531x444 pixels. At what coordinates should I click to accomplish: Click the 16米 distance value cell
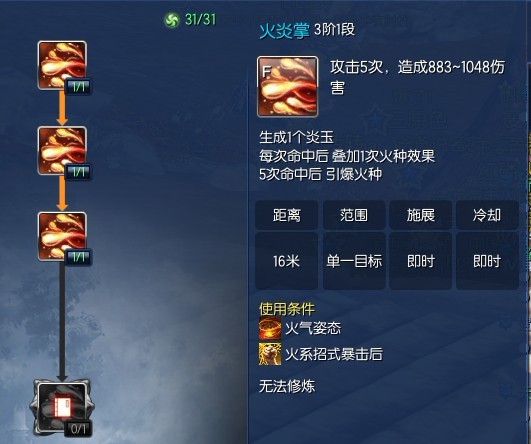click(x=286, y=261)
